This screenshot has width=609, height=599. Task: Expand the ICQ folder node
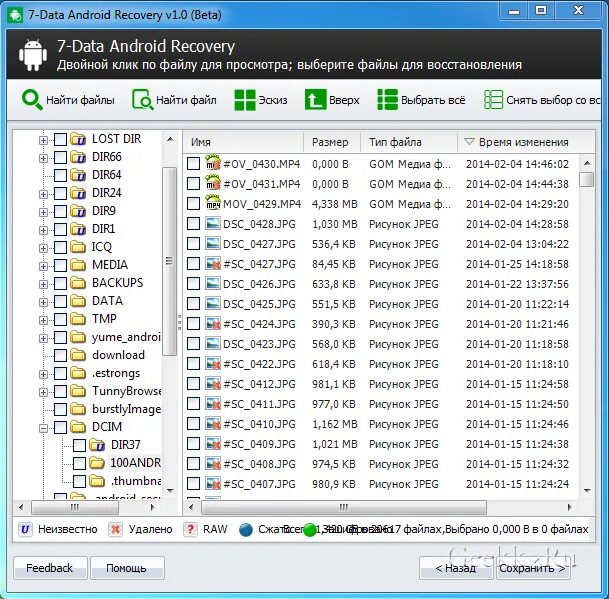pos(44,248)
